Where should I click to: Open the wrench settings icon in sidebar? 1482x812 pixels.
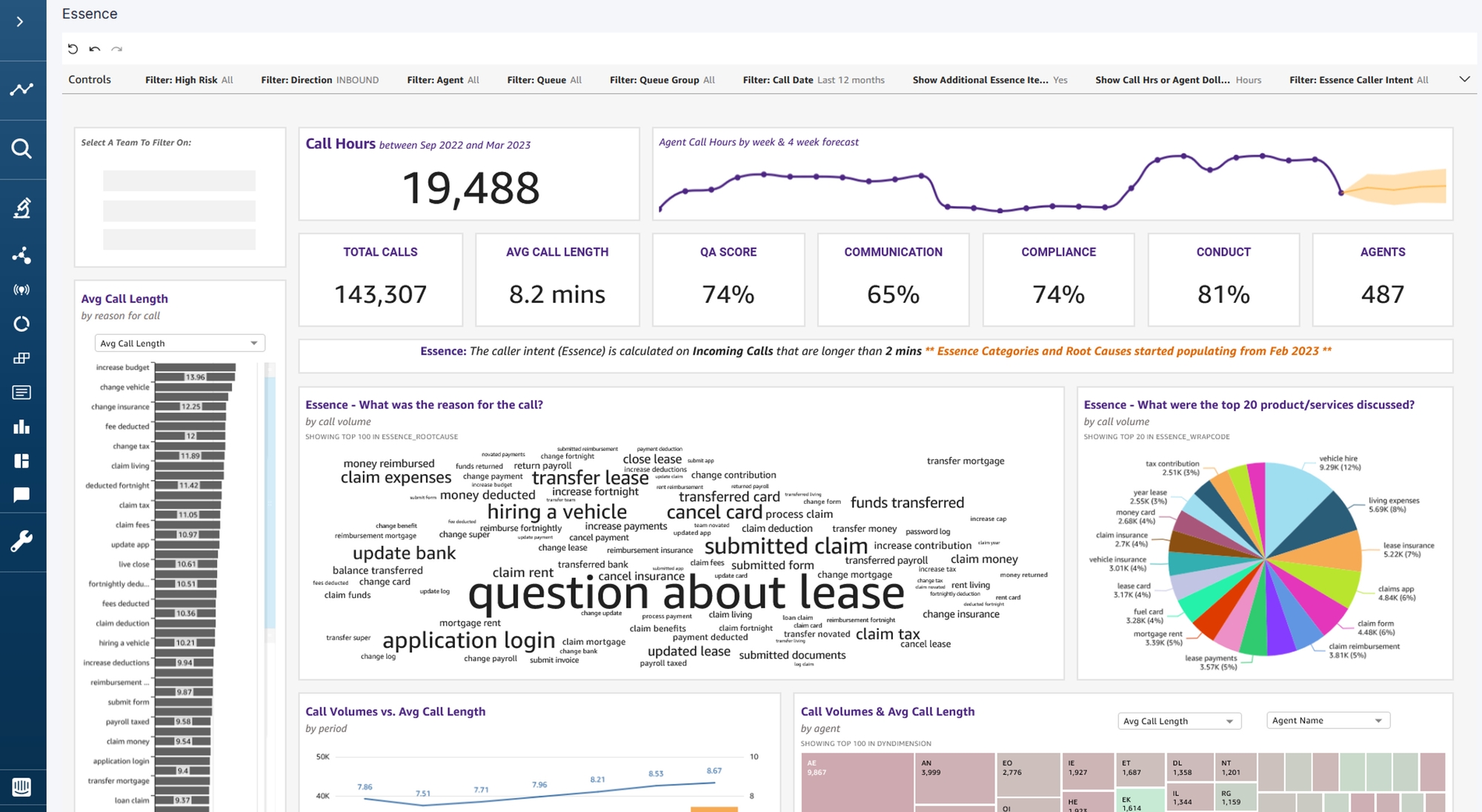pyautogui.click(x=21, y=542)
